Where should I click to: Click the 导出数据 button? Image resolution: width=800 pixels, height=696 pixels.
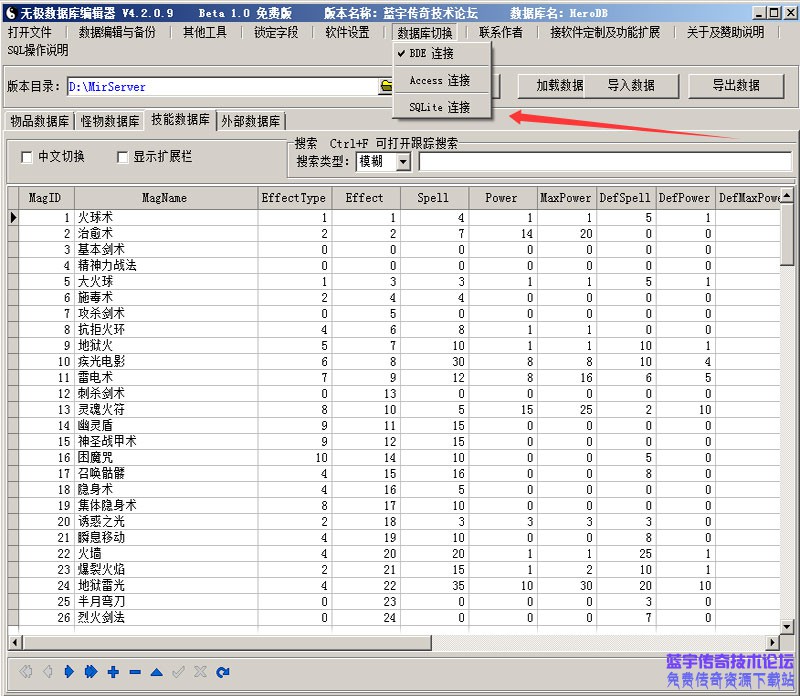735,86
